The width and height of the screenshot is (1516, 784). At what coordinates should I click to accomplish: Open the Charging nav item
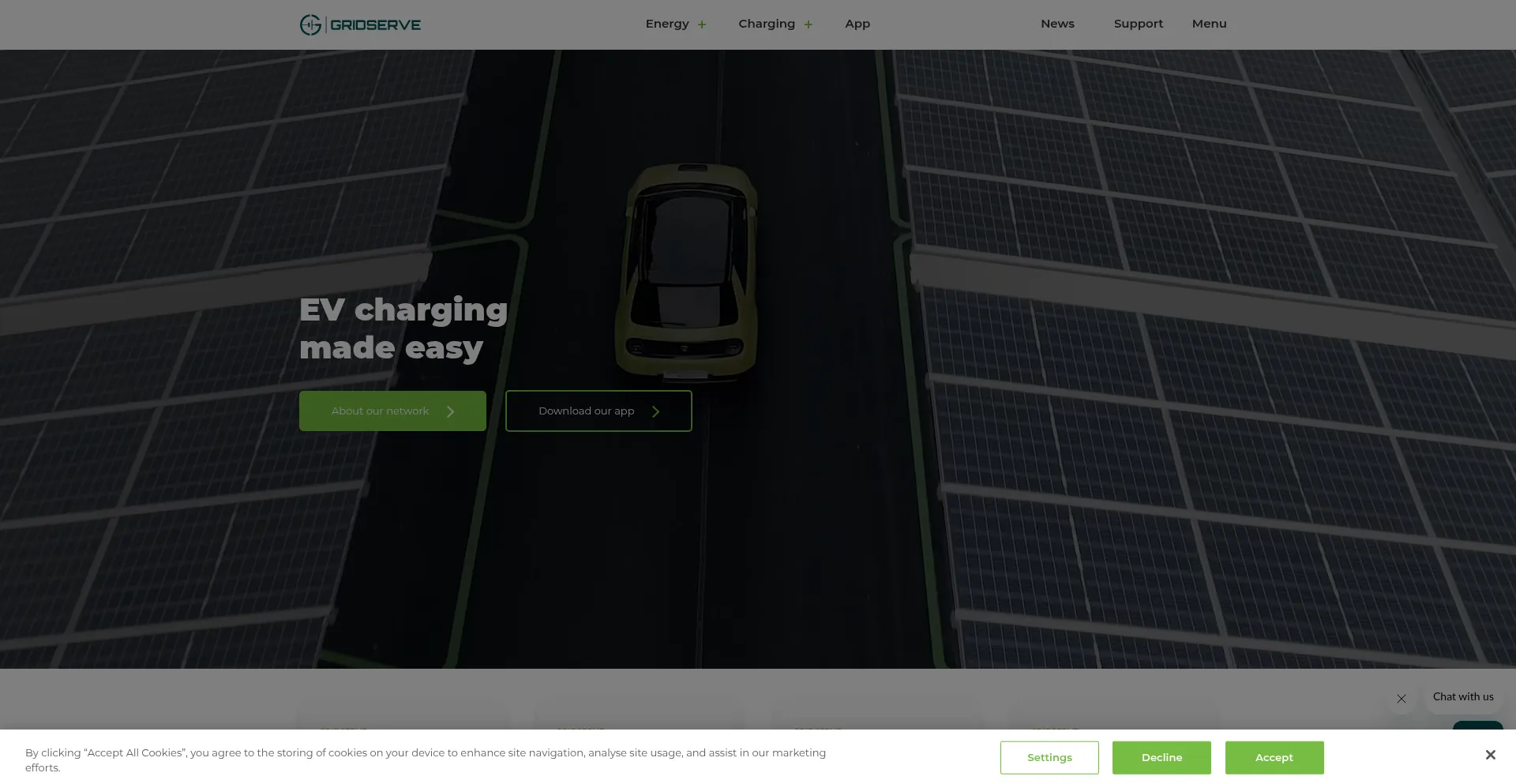[x=767, y=24]
